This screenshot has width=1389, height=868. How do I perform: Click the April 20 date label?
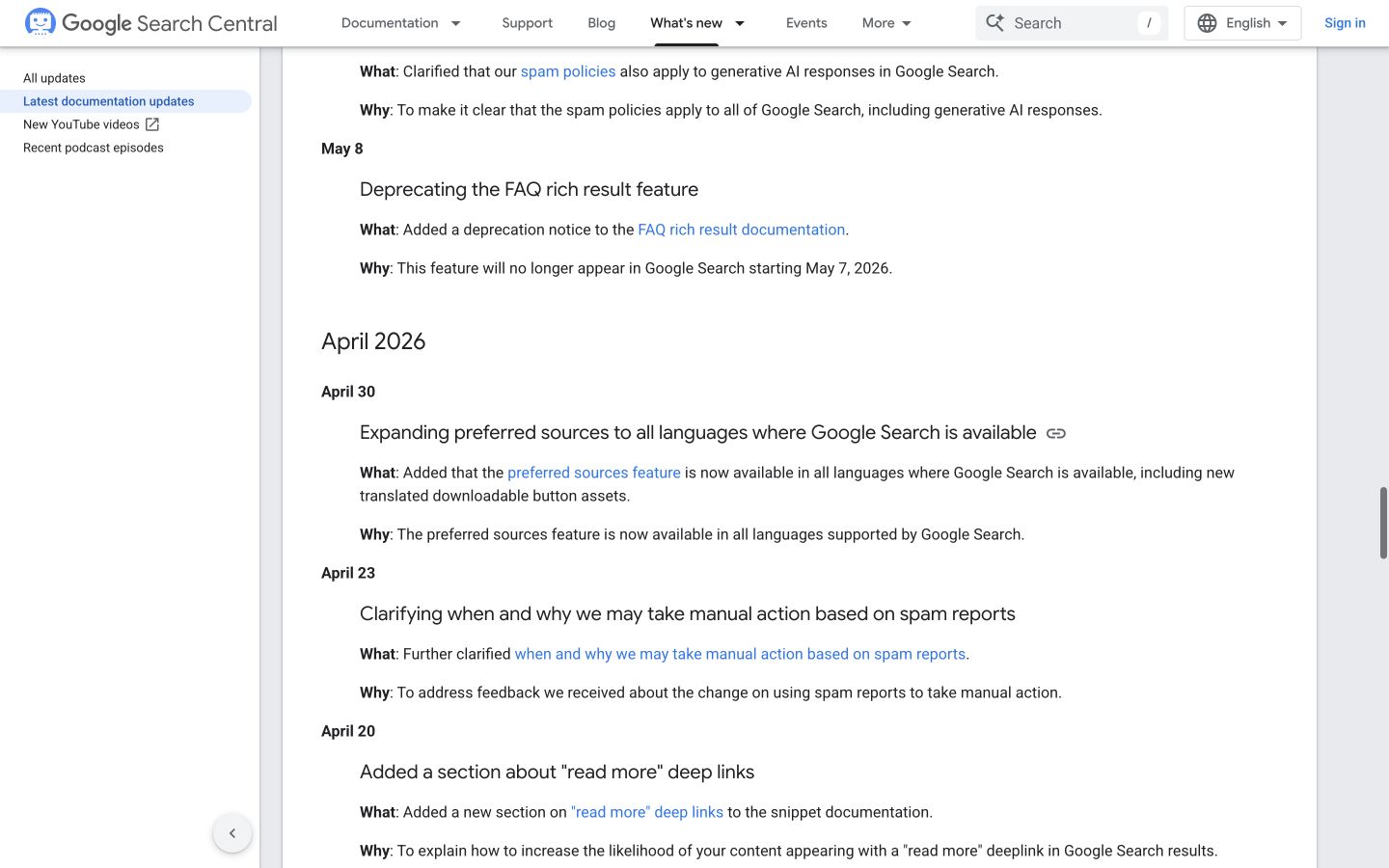click(348, 731)
